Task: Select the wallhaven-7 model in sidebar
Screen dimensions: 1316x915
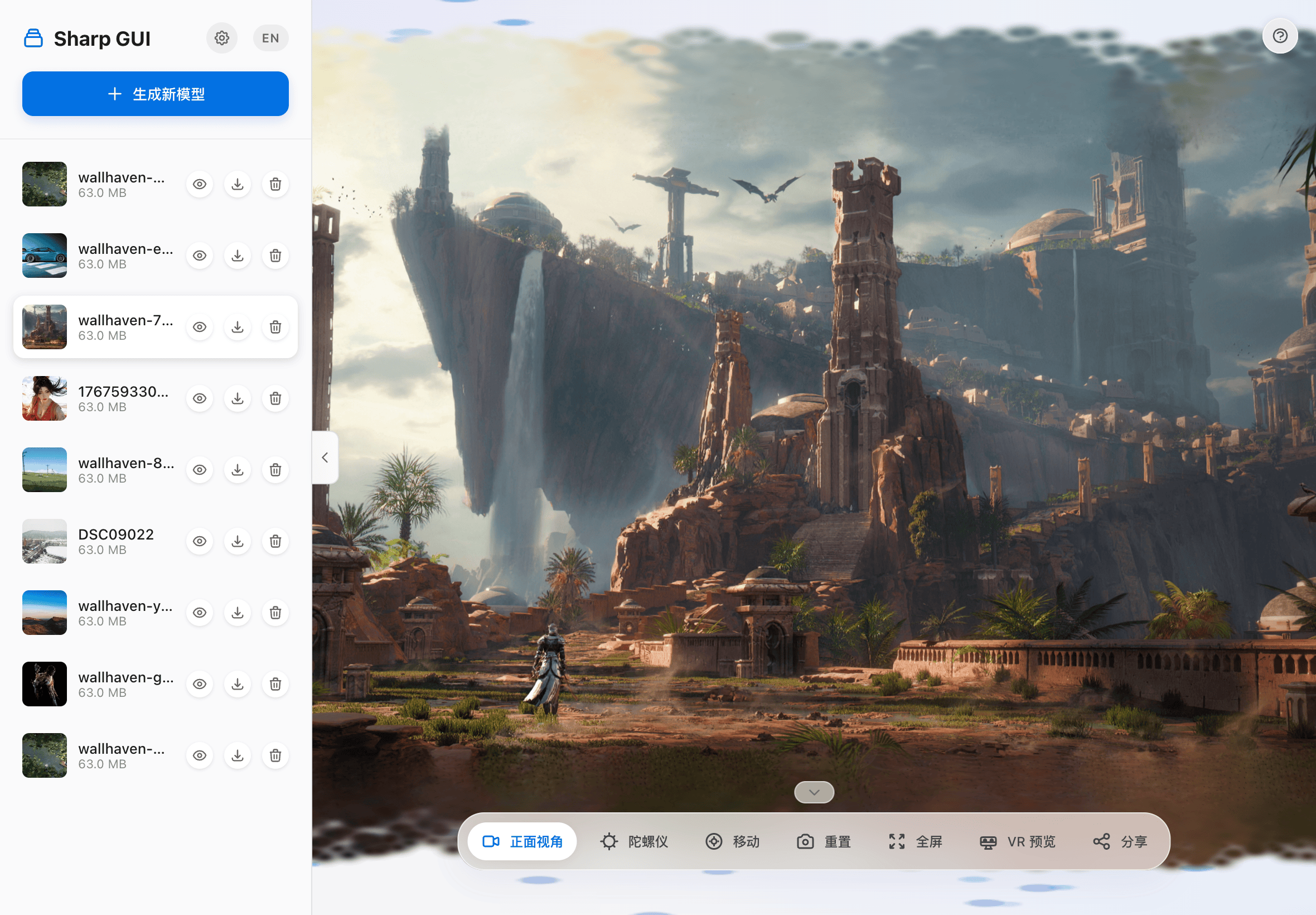Action: tap(114, 327)
